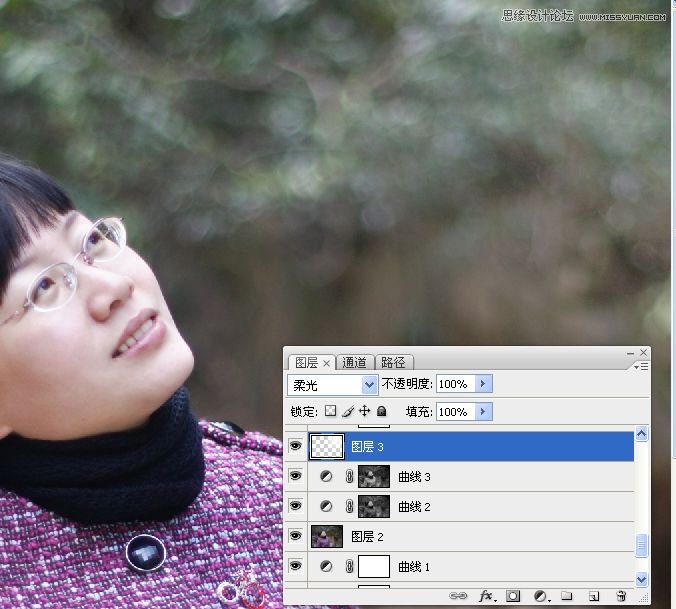Select the 曲线 3 layer name

pos(414,477)
